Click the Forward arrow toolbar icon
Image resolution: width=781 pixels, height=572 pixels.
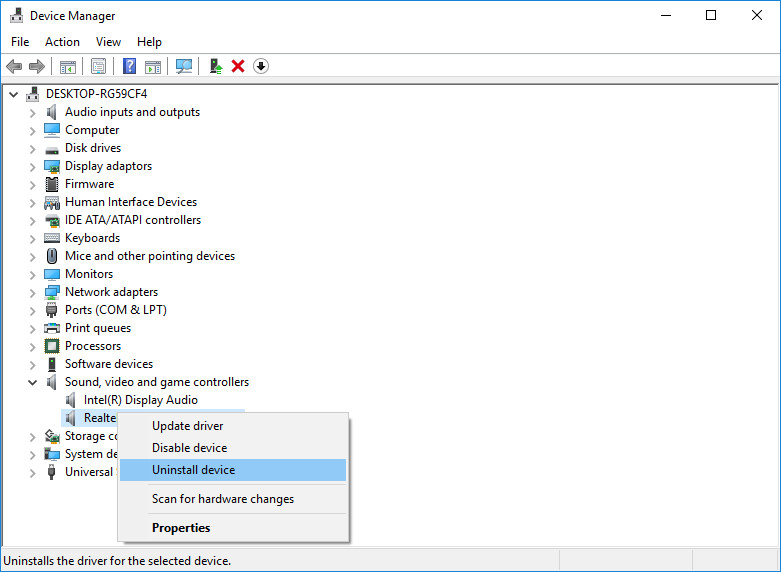37,66
